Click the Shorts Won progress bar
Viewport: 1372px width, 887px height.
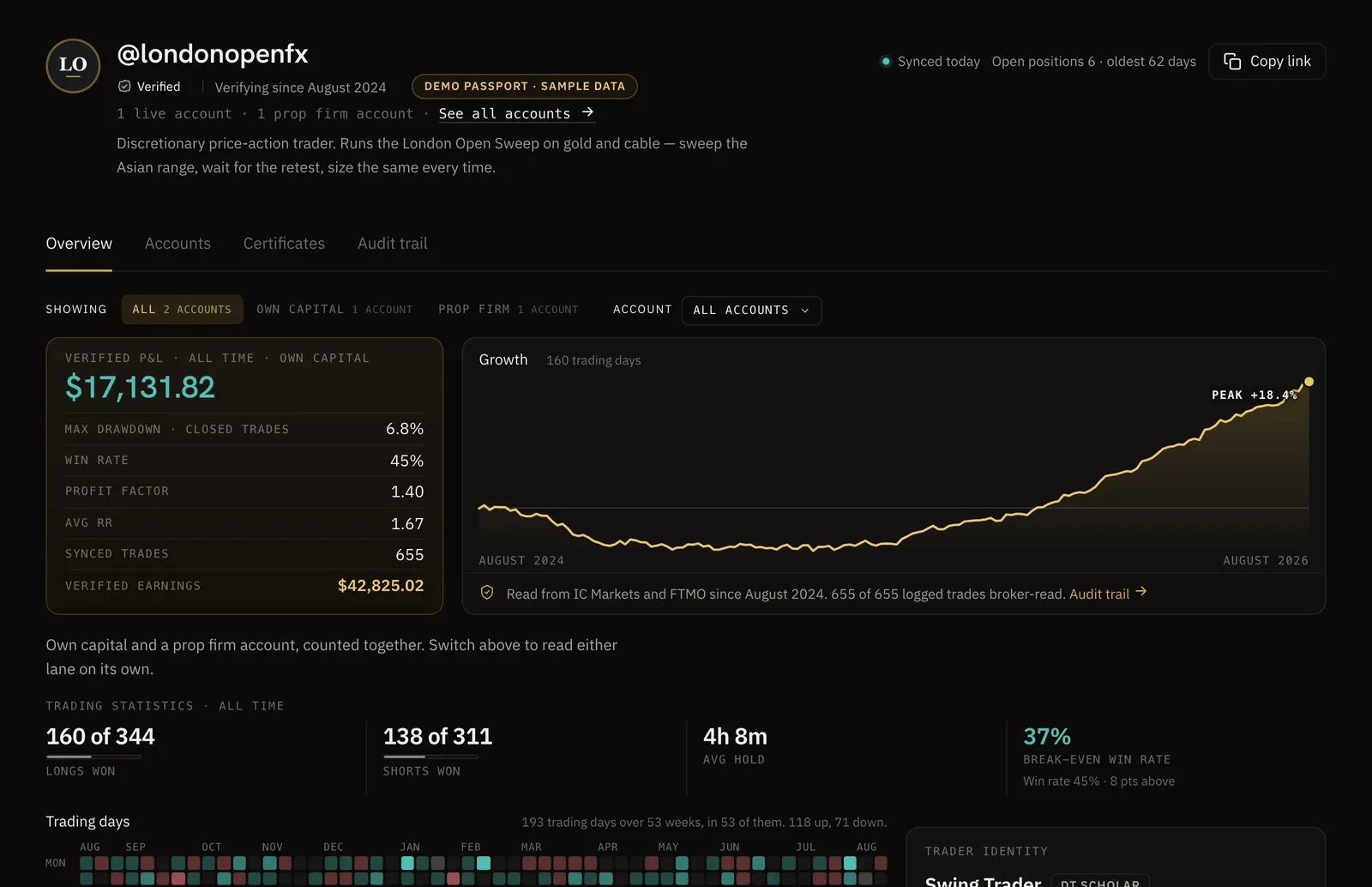point(431,757)
